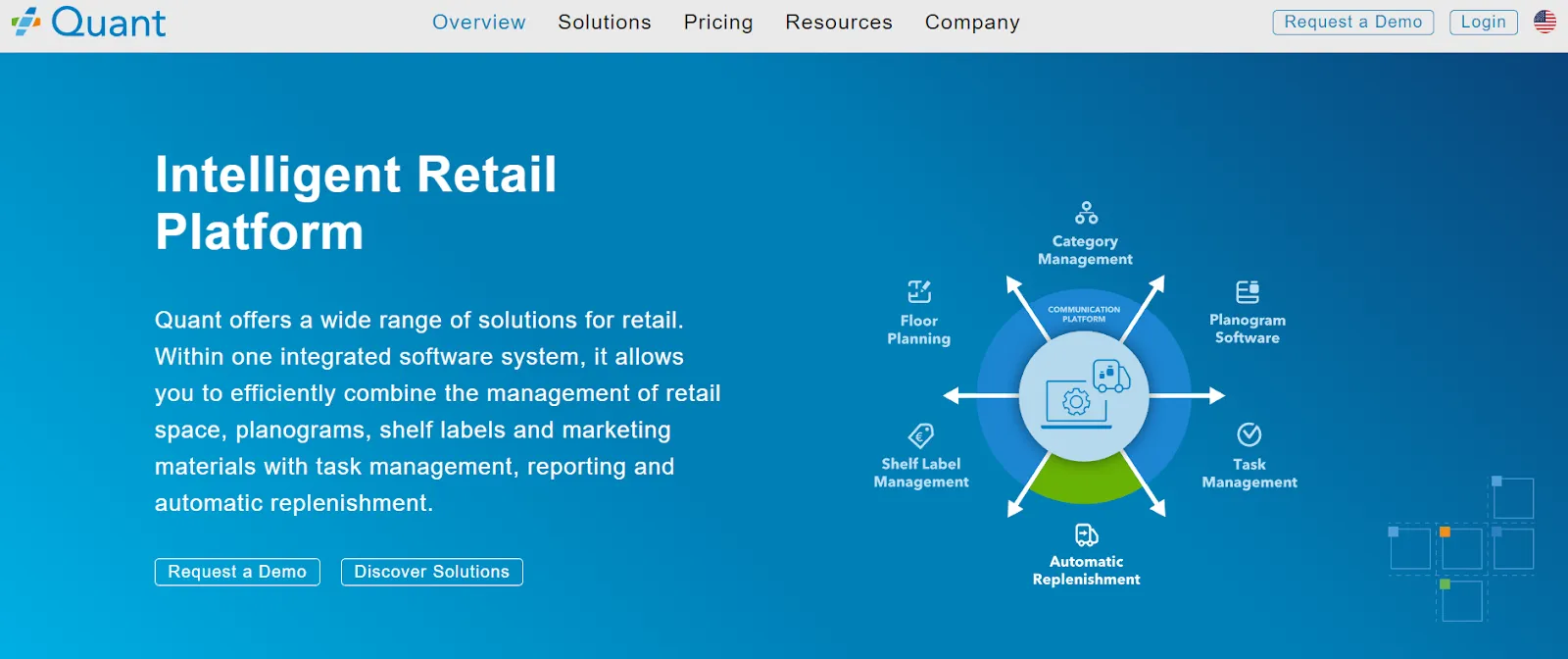The width and height of the screenshot is (1568, 659).
Task: Click the Shelf Label Management label
Action: (921, 473)
